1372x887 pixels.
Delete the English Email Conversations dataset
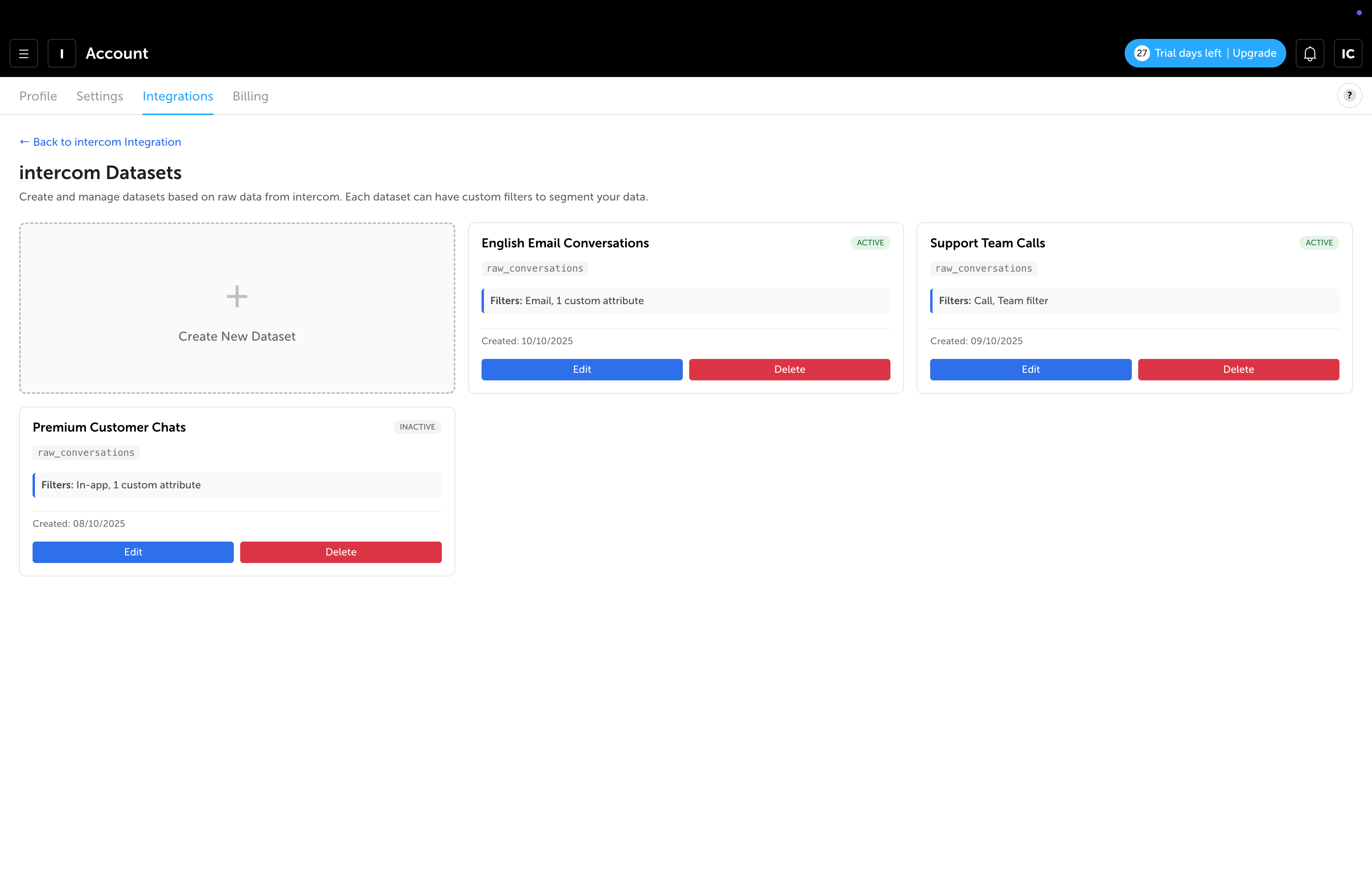[789, 369]
